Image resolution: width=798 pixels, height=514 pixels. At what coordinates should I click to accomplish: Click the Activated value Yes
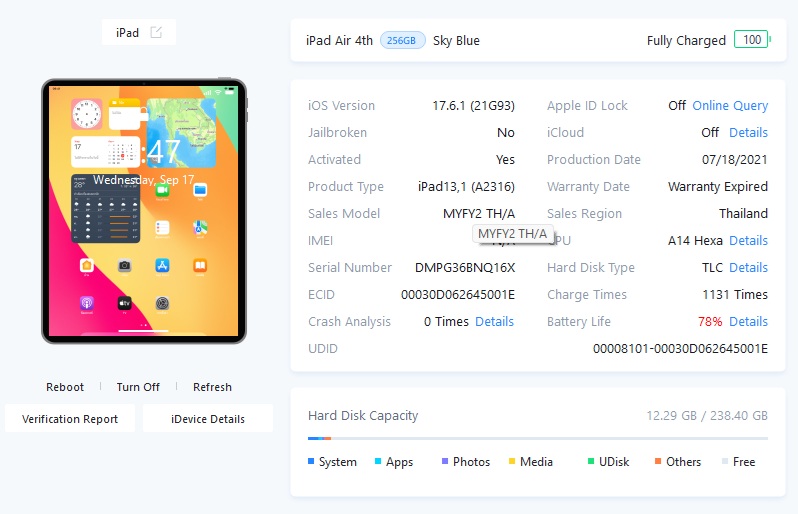coord(505,159)
